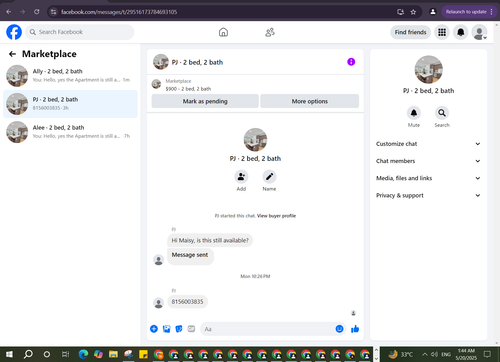Image resolution: width=500 pixels, height=362 pixels.
Task: Open Microsoft Edge from the taskbar
Action: point(83,354)
